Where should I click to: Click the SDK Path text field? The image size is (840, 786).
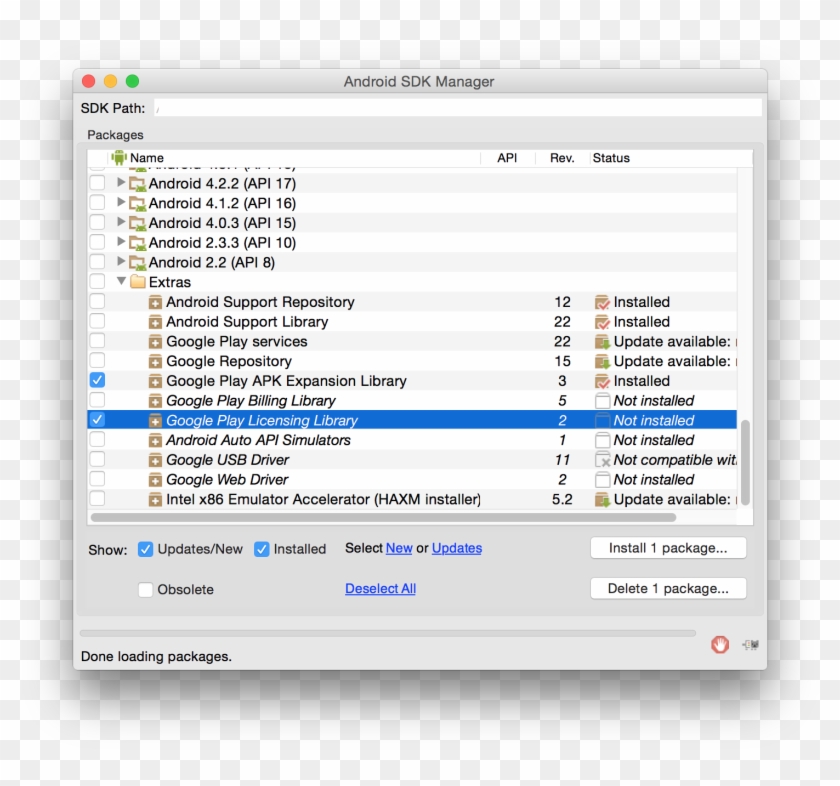(457, 108)
